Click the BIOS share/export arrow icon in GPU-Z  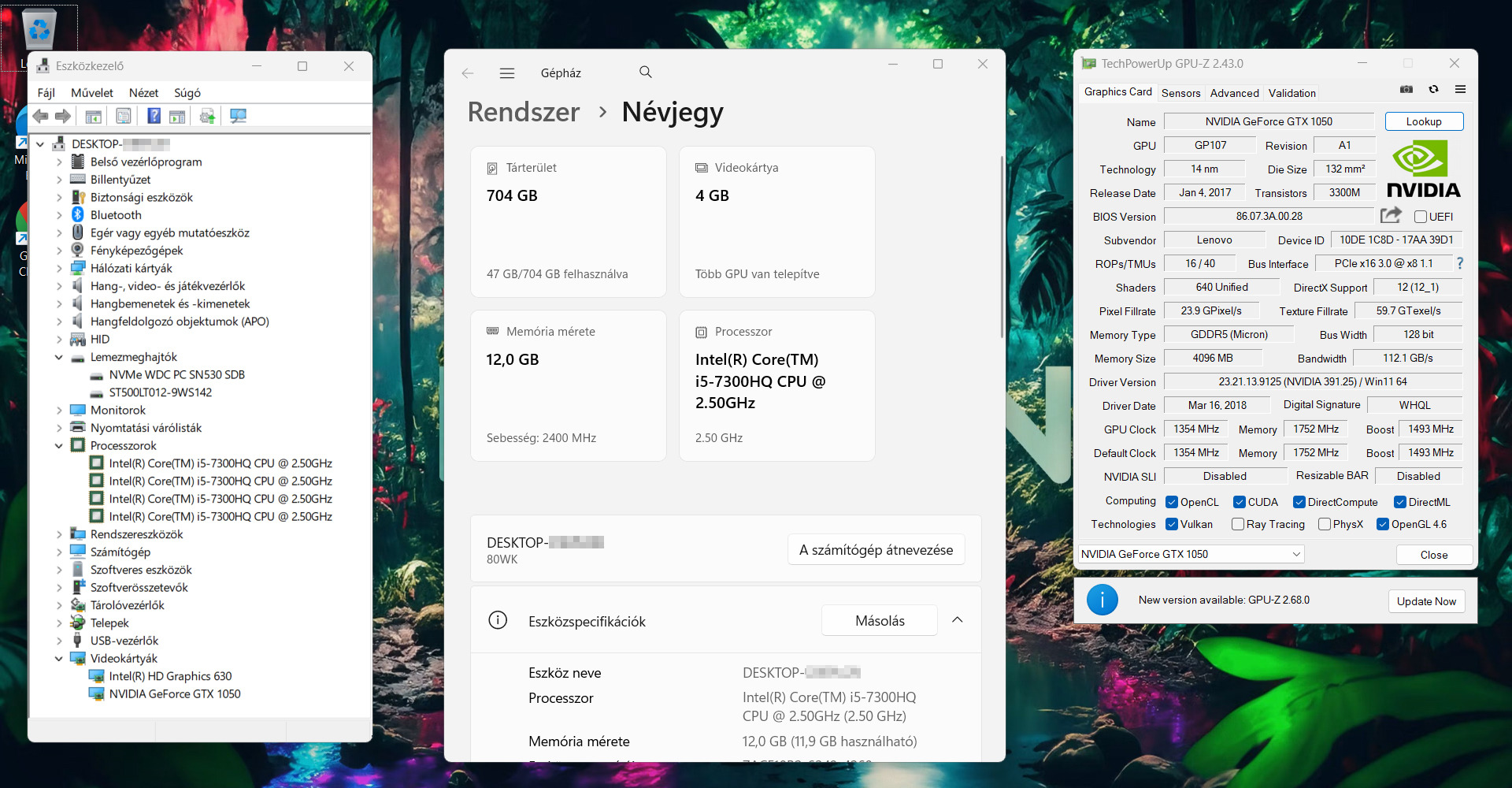1391,215
